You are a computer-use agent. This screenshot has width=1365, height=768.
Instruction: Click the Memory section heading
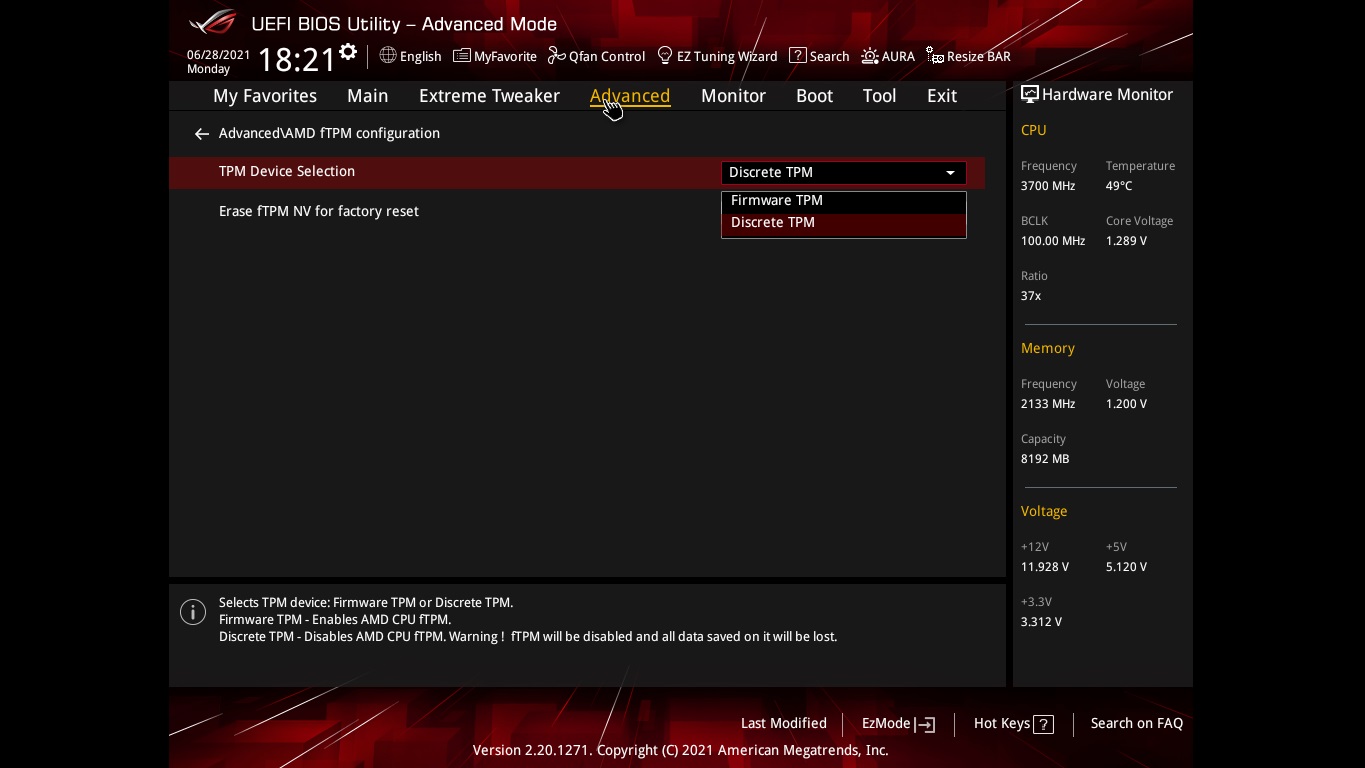(x=1047, y=348)
